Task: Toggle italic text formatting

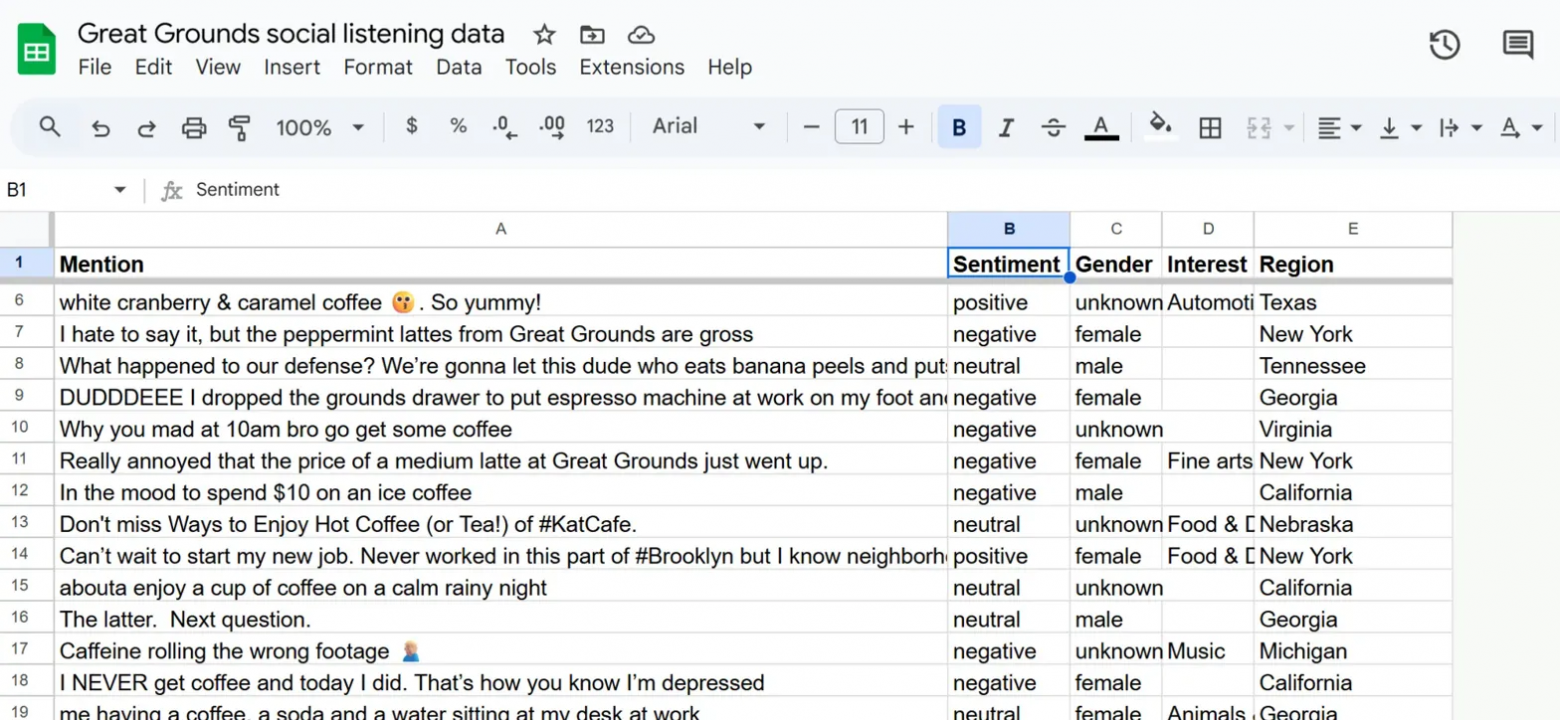Action: tap(1006, 128)
